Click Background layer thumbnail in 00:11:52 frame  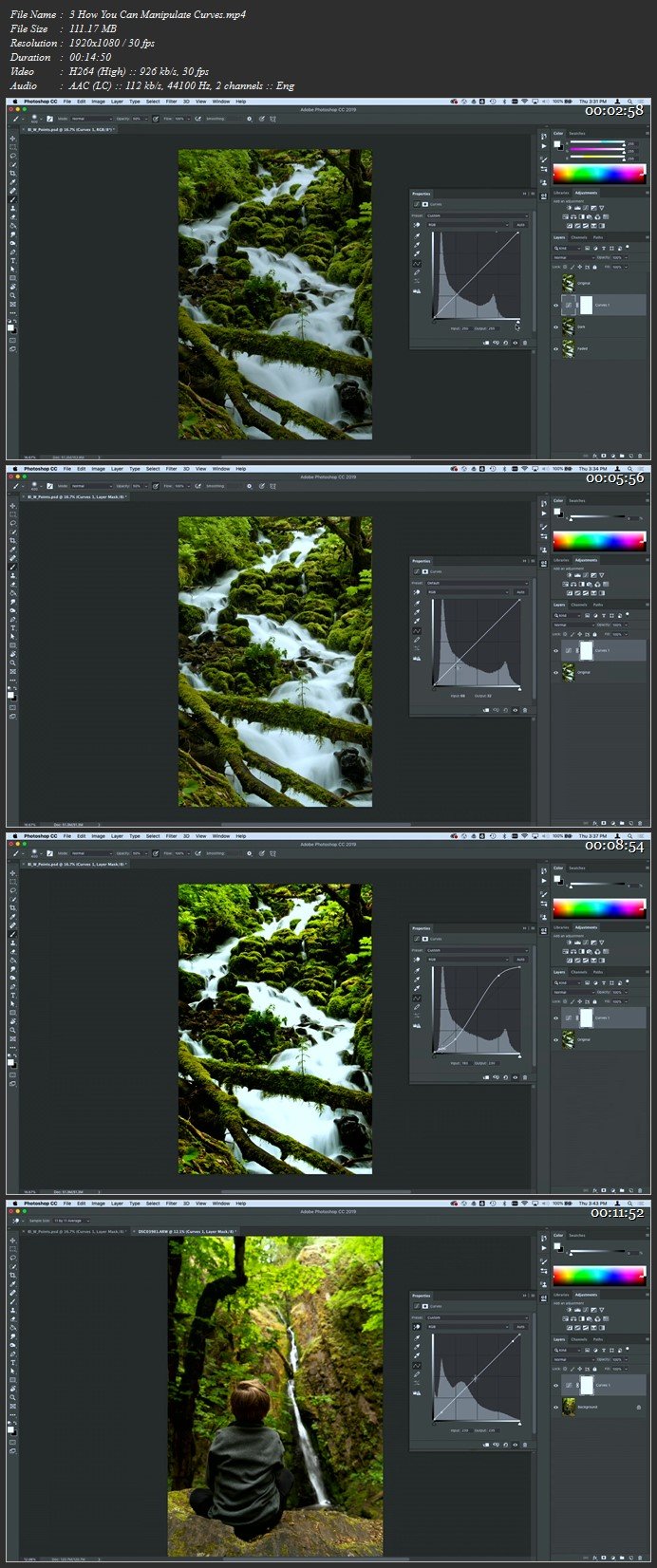click(x=569, y=1407)
